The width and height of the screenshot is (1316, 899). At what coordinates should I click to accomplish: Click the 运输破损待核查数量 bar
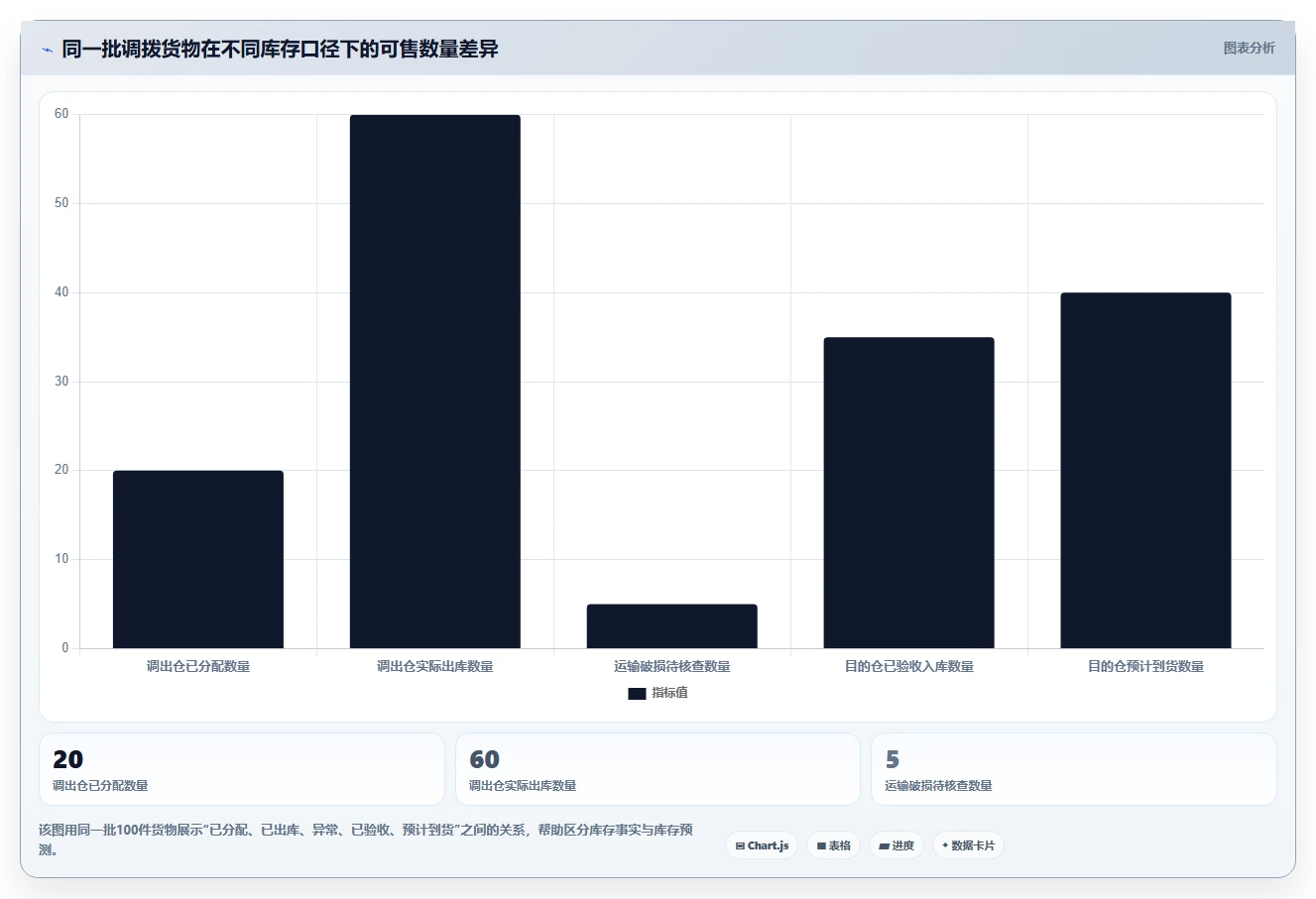pos(672,626)
